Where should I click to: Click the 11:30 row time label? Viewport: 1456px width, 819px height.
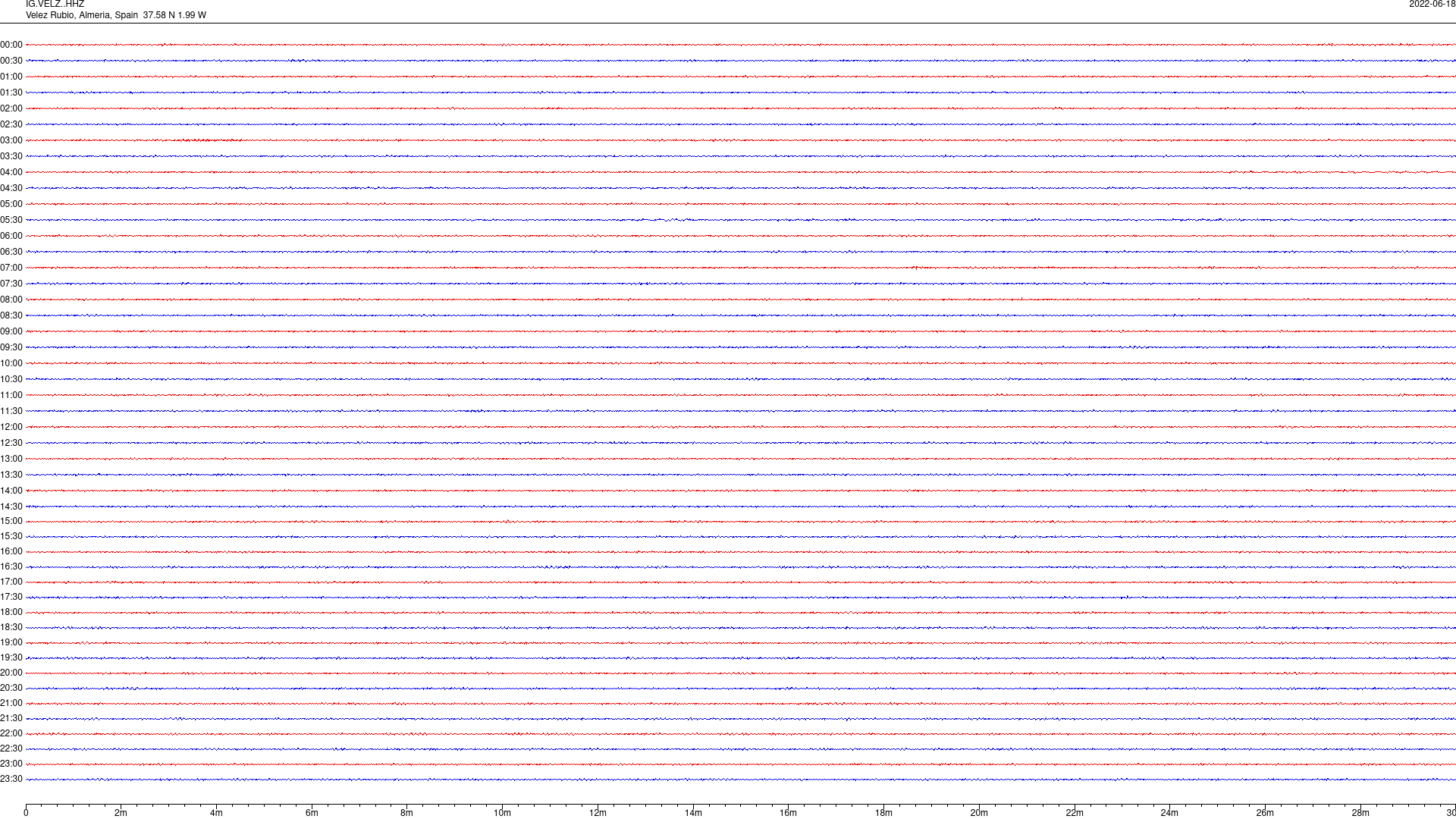click(11, 411)
